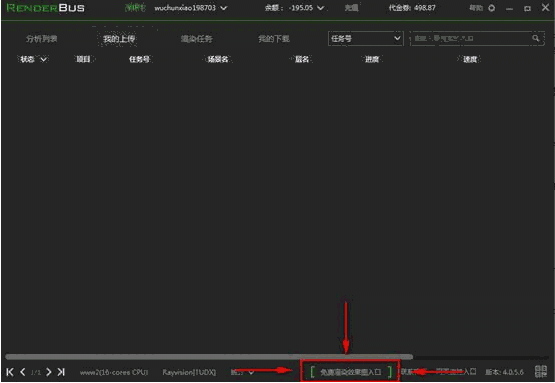Close the RenderBus window
555x383 pixels.
545,7
